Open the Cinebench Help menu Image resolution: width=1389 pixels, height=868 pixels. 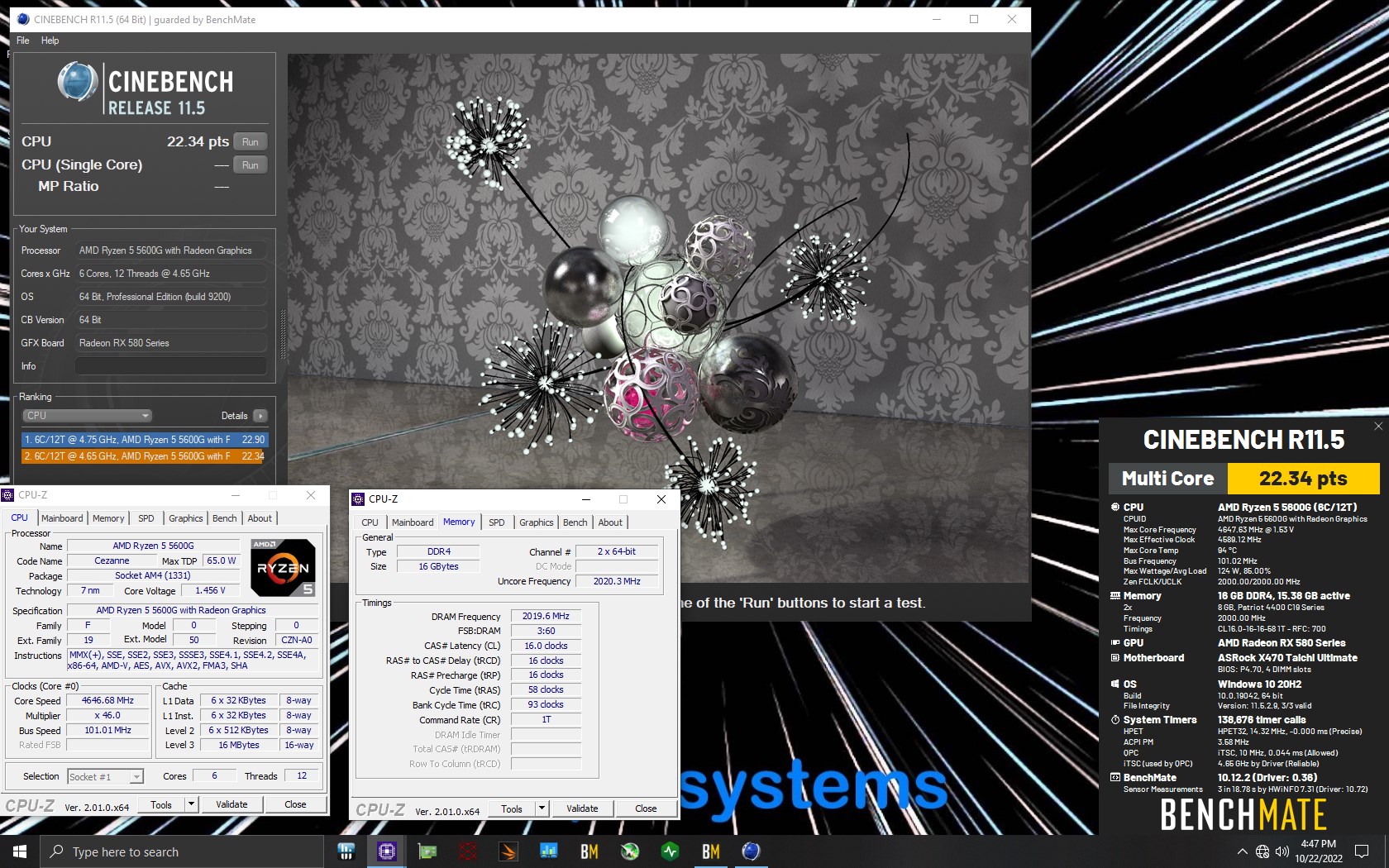[50, 41]
